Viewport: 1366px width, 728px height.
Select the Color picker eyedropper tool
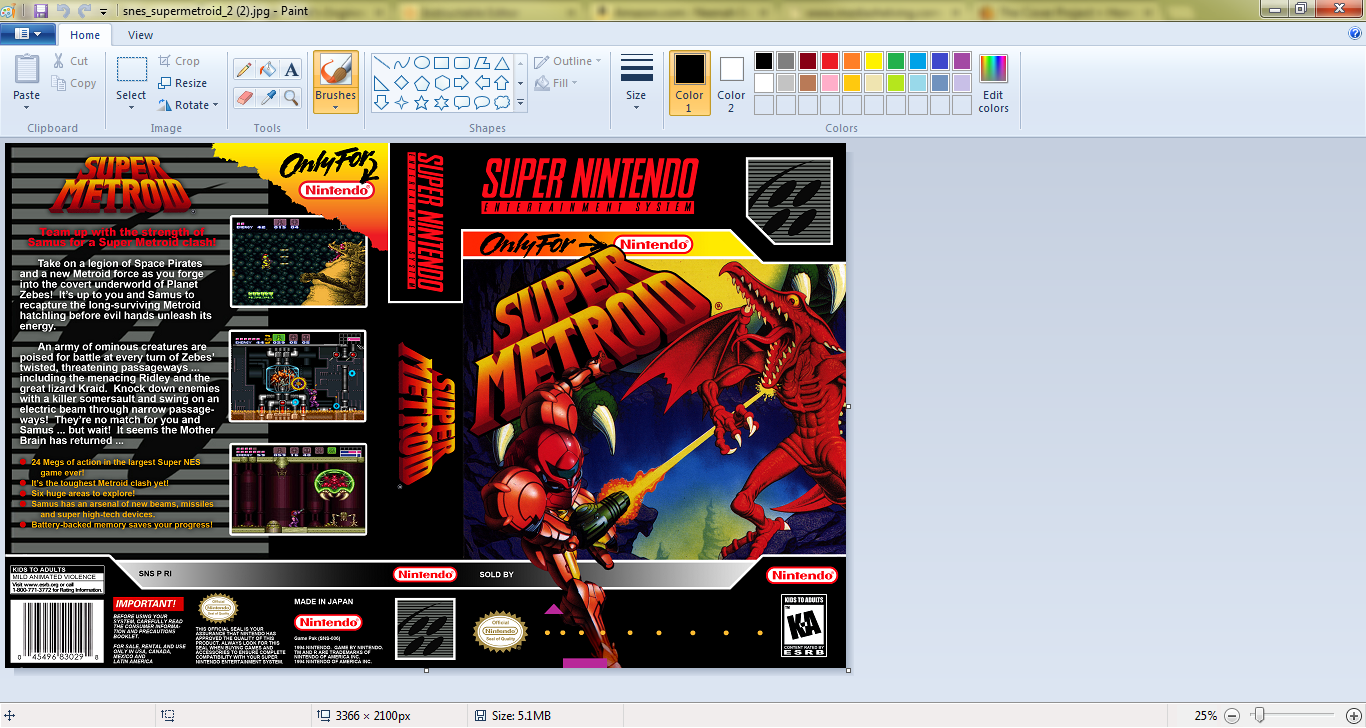[267, 97]
